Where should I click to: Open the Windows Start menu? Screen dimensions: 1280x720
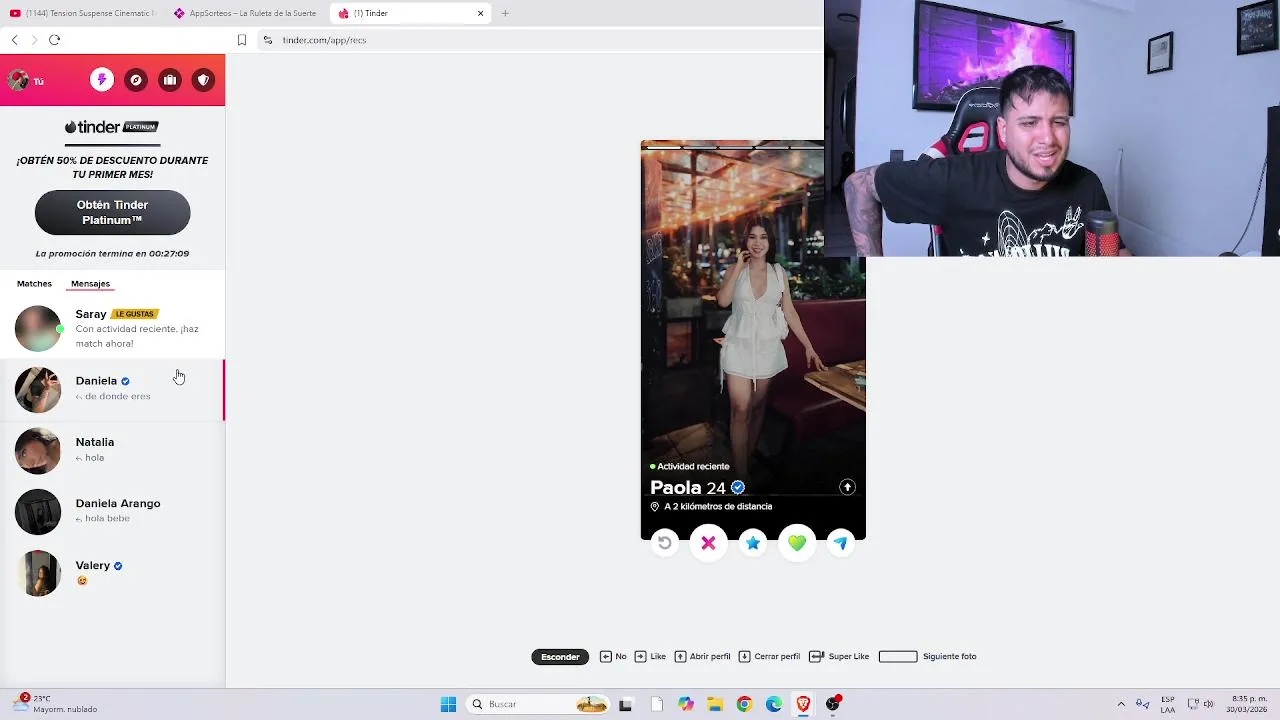point(448,704)
